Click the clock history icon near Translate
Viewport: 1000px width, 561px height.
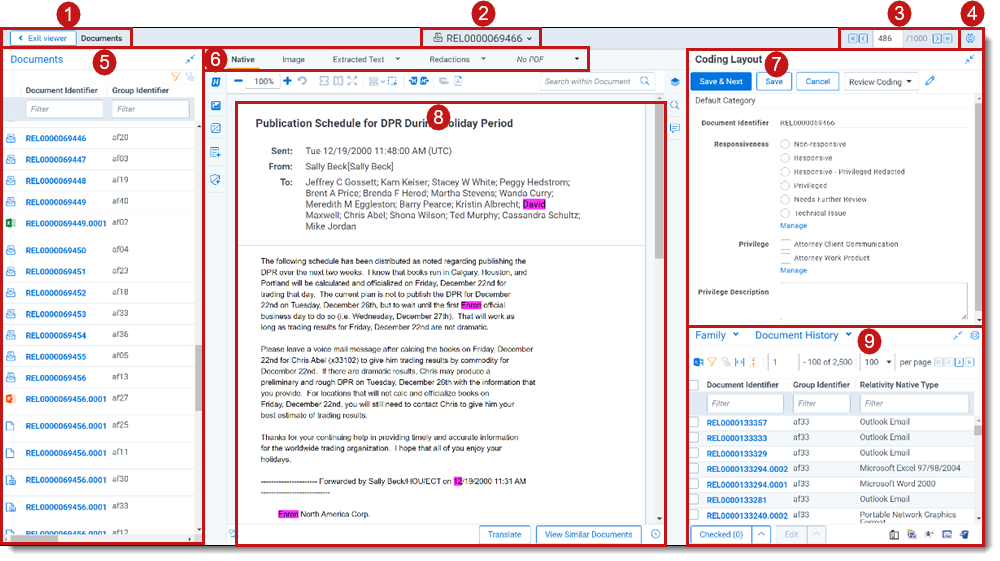coord(656,534)
